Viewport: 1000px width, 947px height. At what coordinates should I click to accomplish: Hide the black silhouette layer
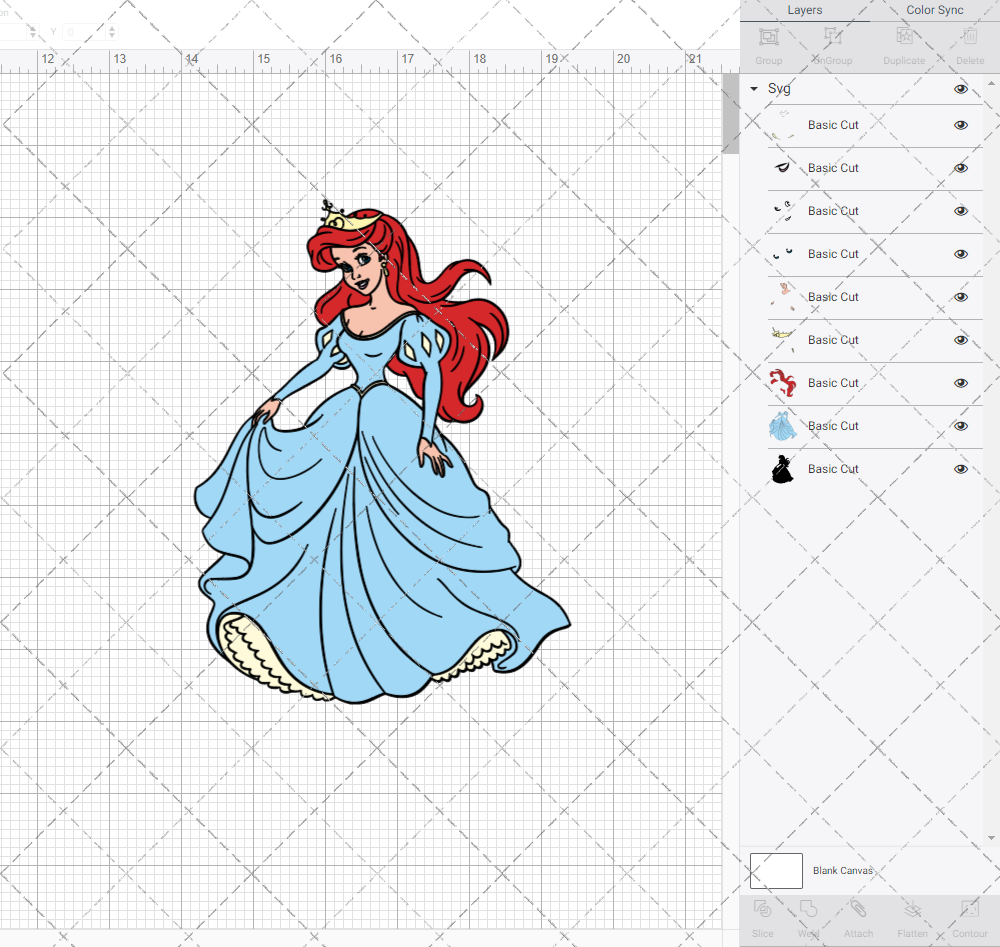point(961,469)
